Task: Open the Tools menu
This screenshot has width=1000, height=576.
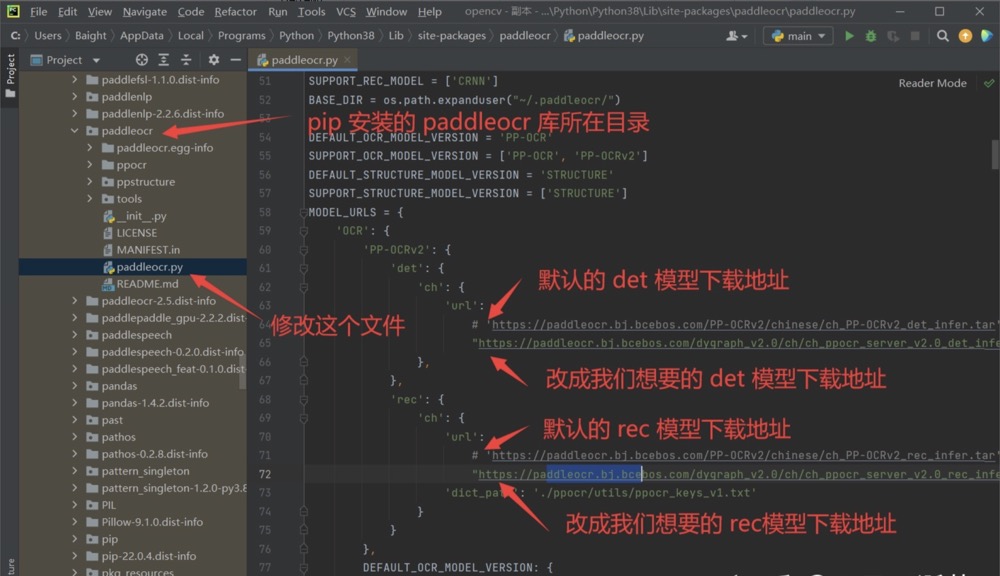Action: coord(311,11)
